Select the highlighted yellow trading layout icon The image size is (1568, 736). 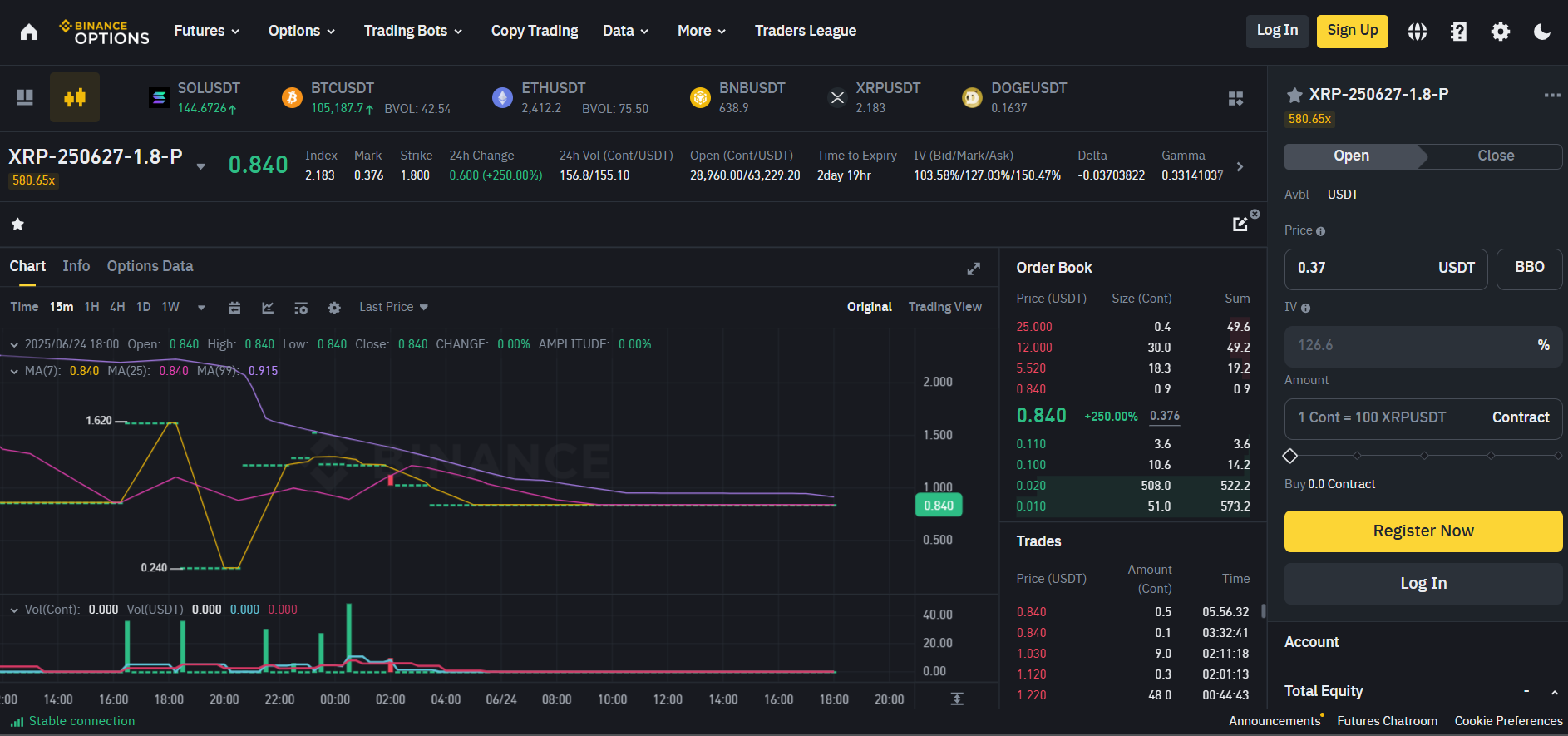pos(75,97)
